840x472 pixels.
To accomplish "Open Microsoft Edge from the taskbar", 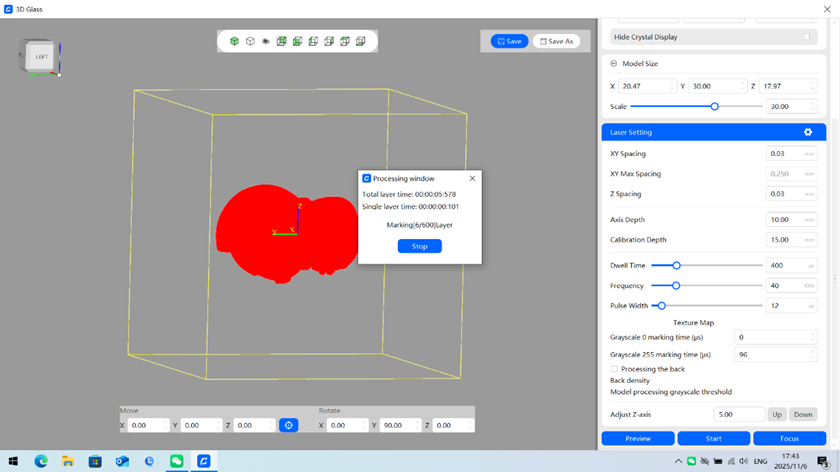I will click(x=41, y=461).
